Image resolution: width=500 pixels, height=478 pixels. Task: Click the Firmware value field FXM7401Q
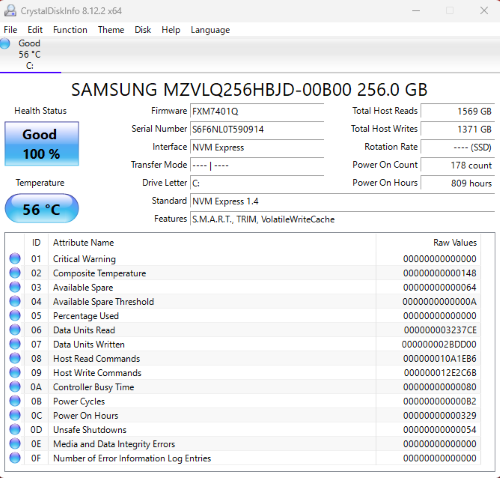click(257, 111)
